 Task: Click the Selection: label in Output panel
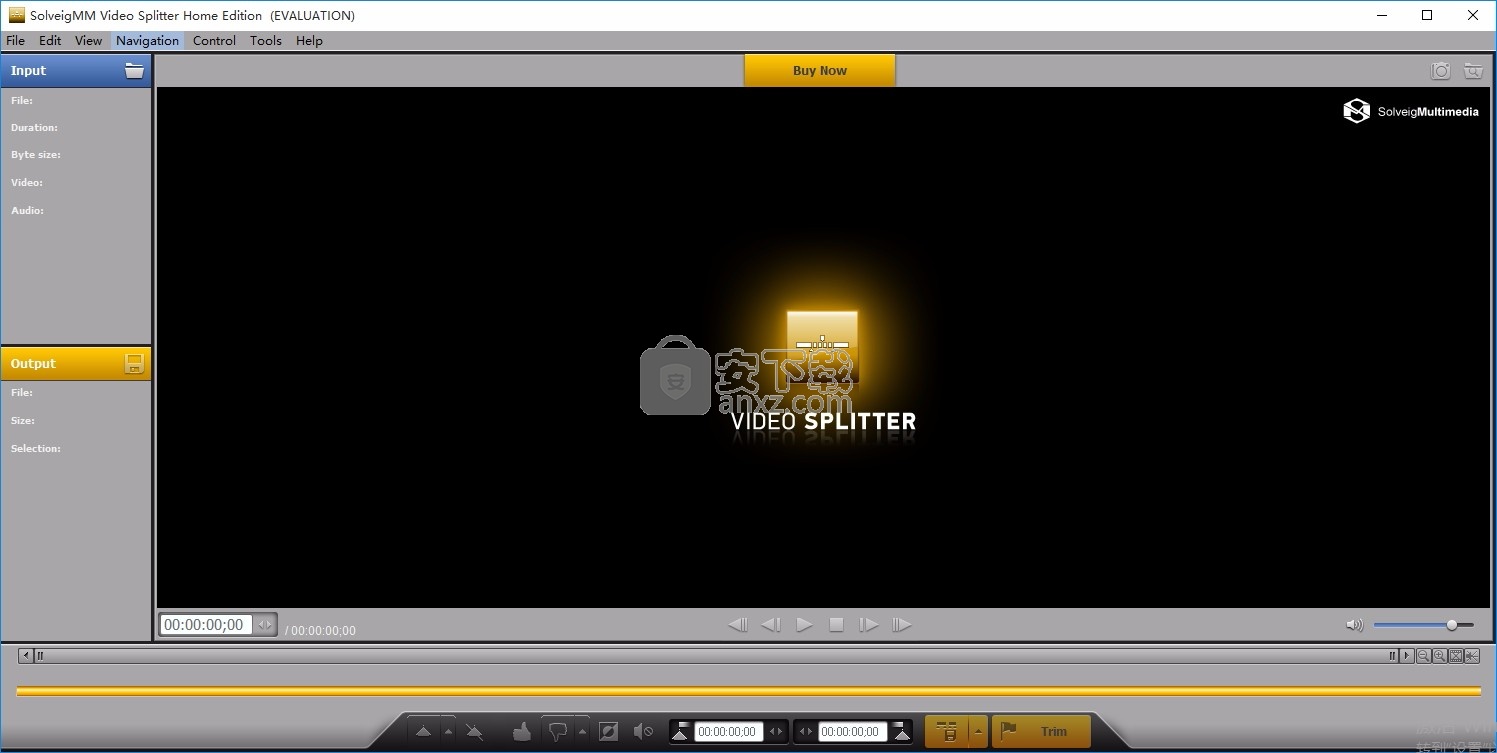pos(36,449)
